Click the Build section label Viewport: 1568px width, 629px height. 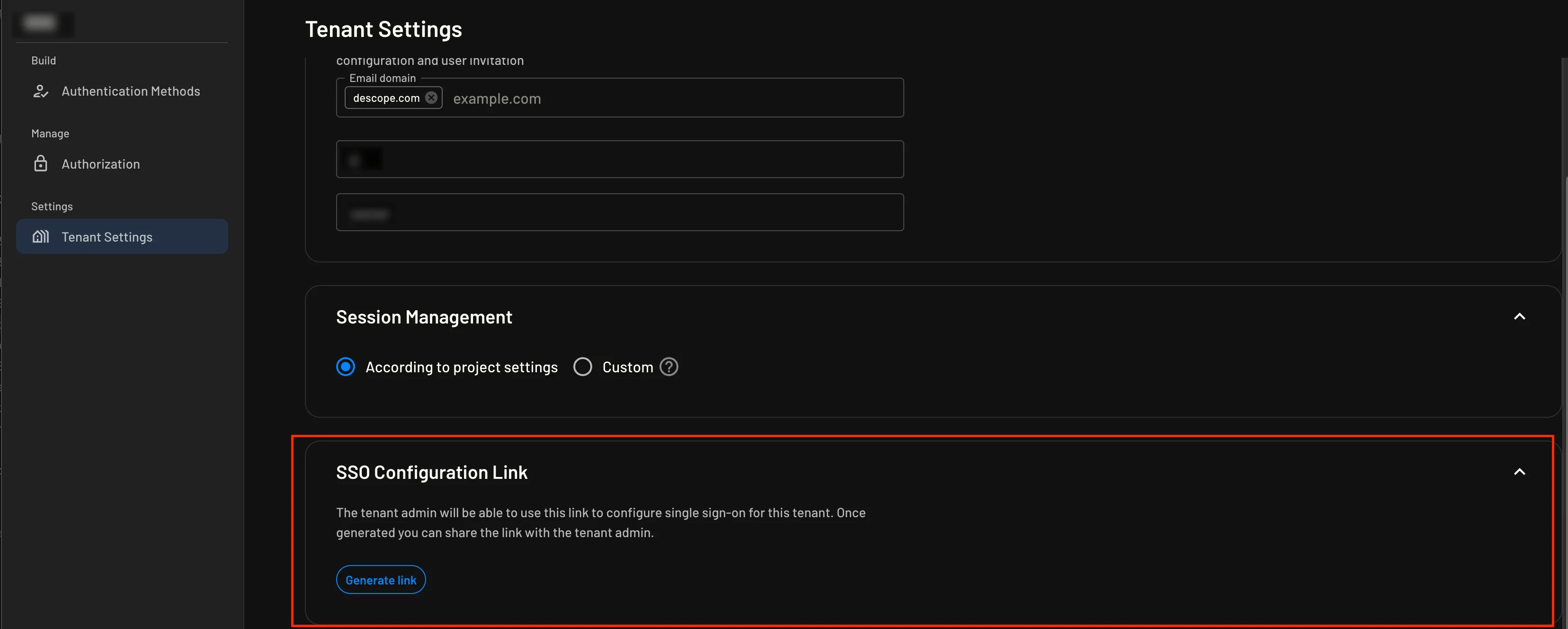(x=43, y=60)
